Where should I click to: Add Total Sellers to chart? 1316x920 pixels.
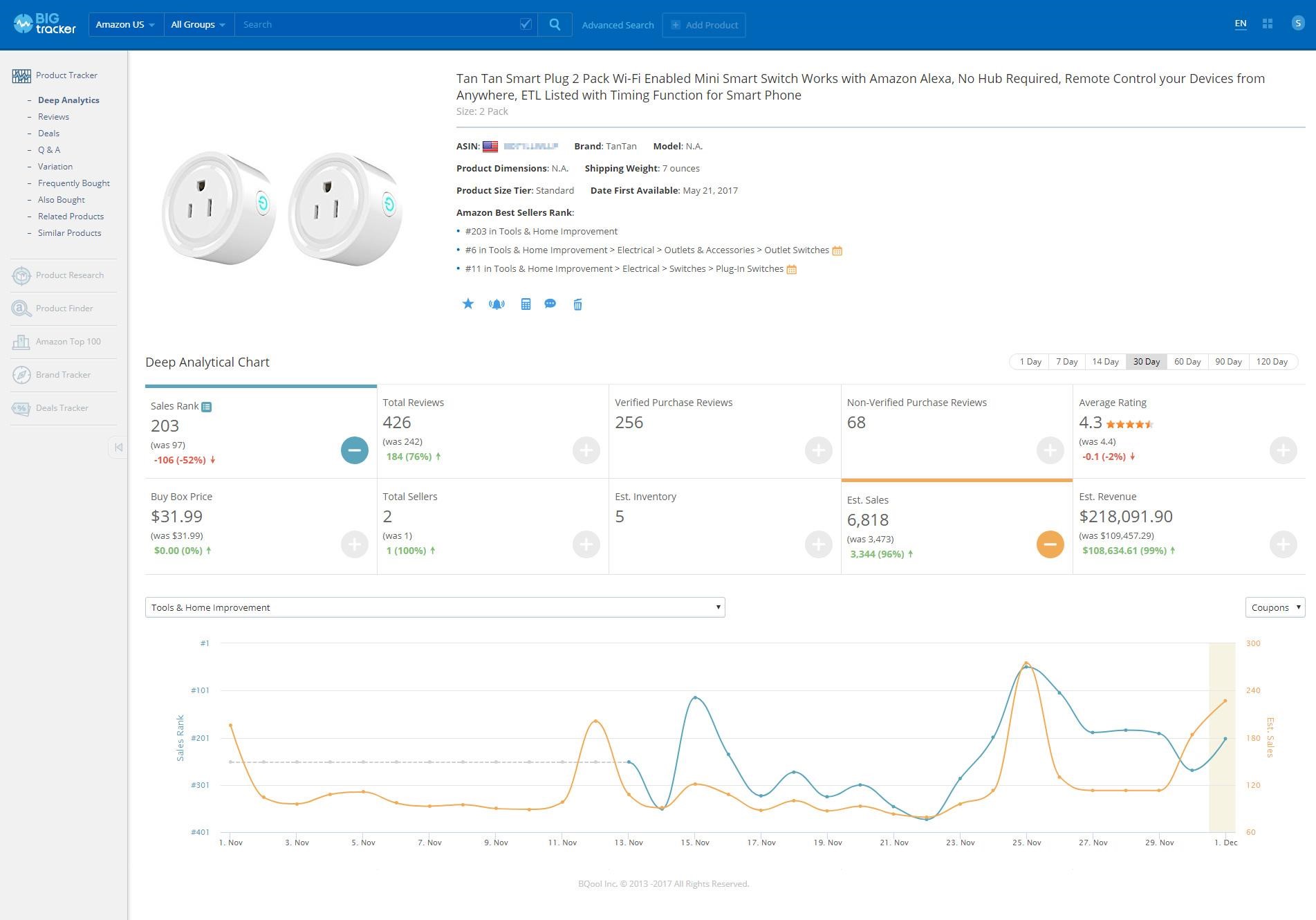(x=586, y=544)
